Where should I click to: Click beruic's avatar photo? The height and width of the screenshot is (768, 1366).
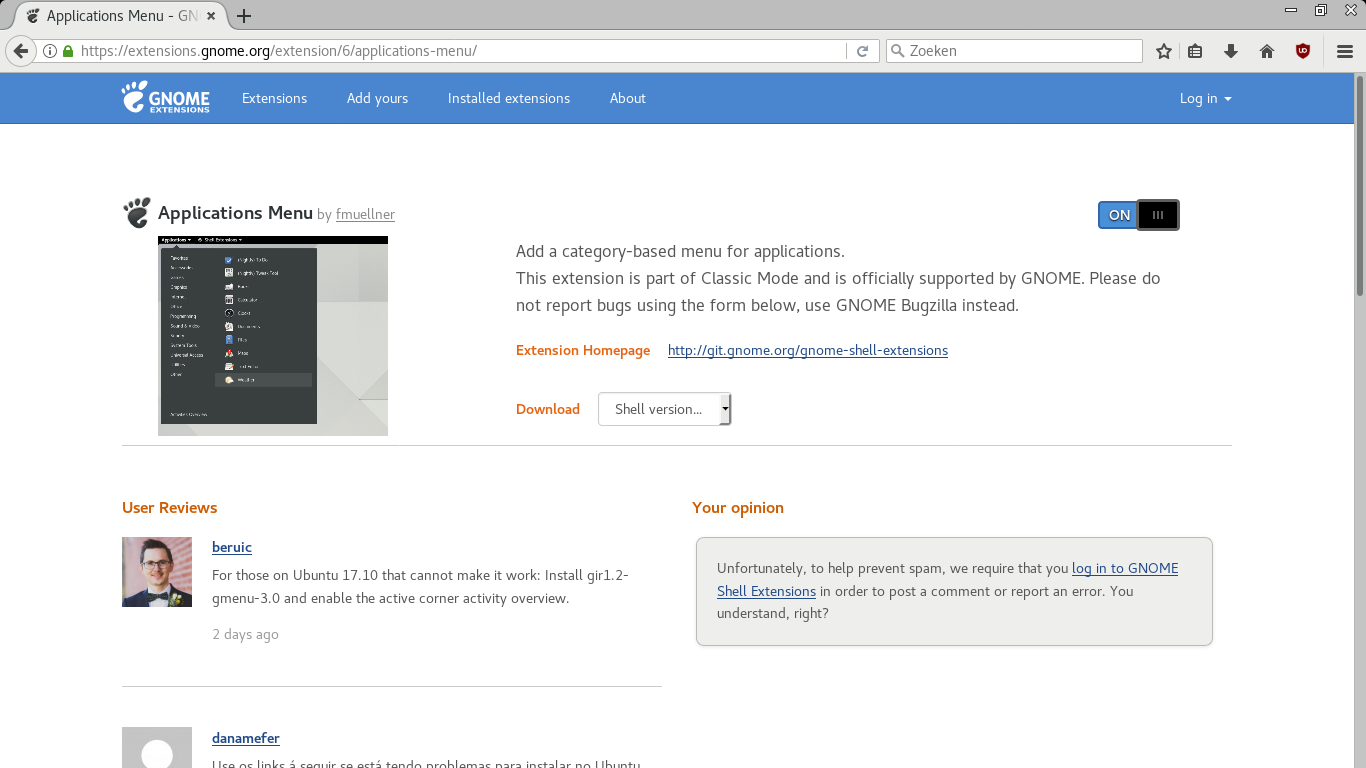157,572
